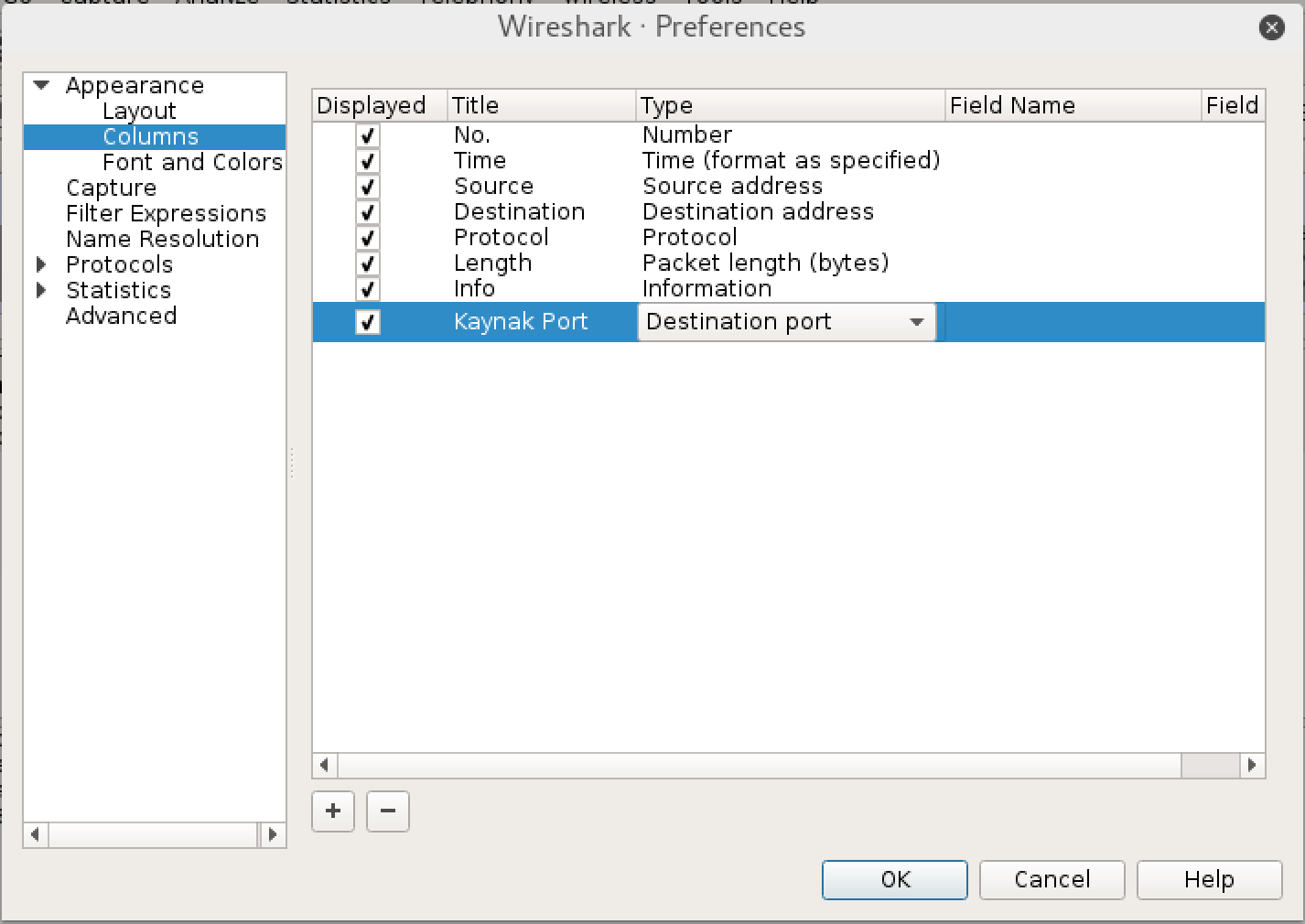Confirm preferences with OK button
The image size is (1305, 924).
click(895, 880)
